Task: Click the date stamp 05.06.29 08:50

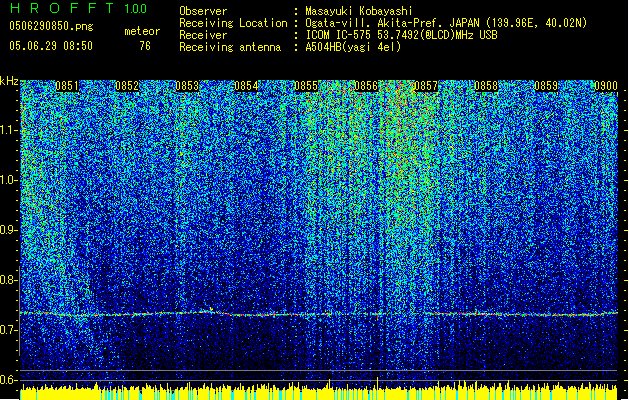Action: (x=51, y=46)
